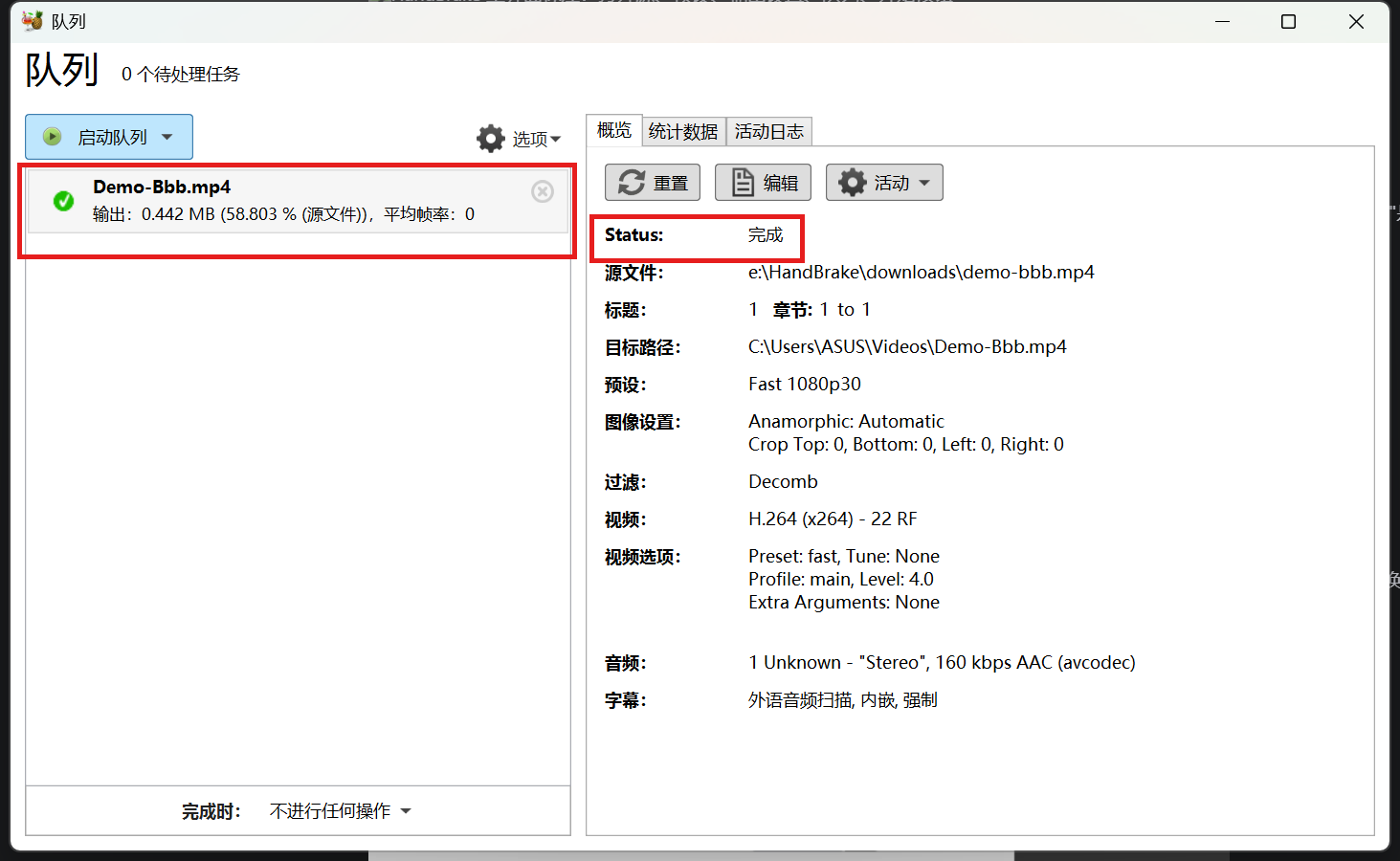This screenshot has width=1400, height=861.
Task: Click the Extra Arguments: None line
Action: click(x=844, y=602)
